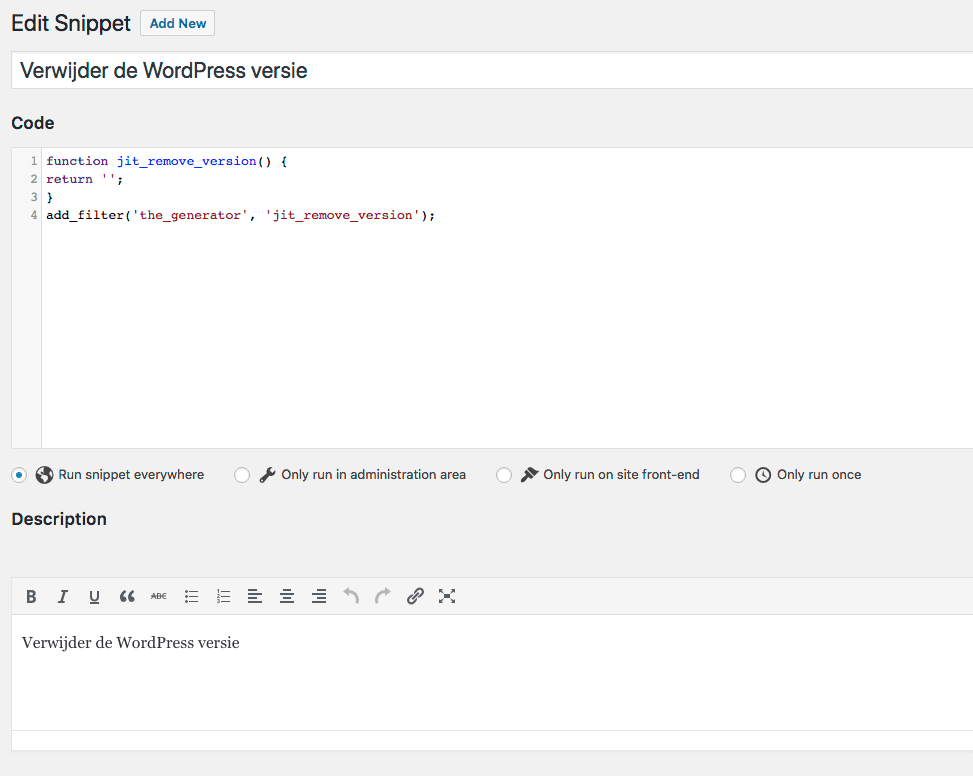Toggle bold formatting in description toolbar
Viewport: 973px width, 776px height.
tap(31, 596)
